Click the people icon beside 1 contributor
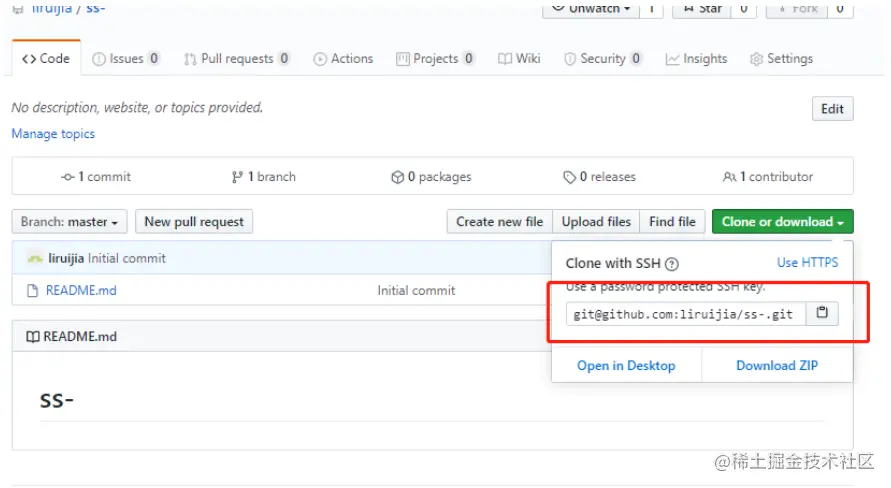 pyautogui.click(x=729, y=177)
